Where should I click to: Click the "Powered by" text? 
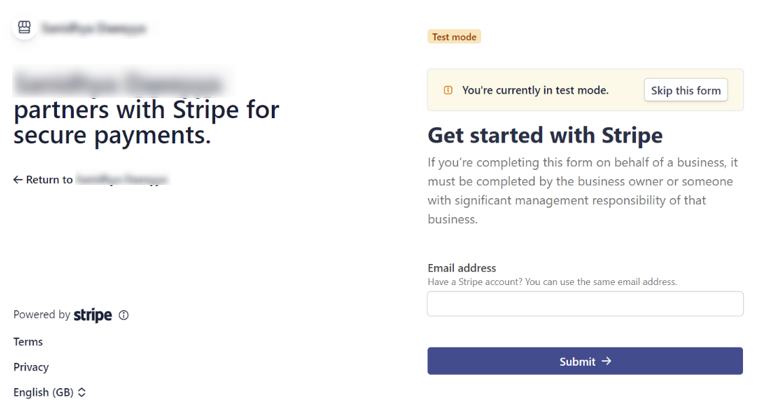click(x=41, y=315)
